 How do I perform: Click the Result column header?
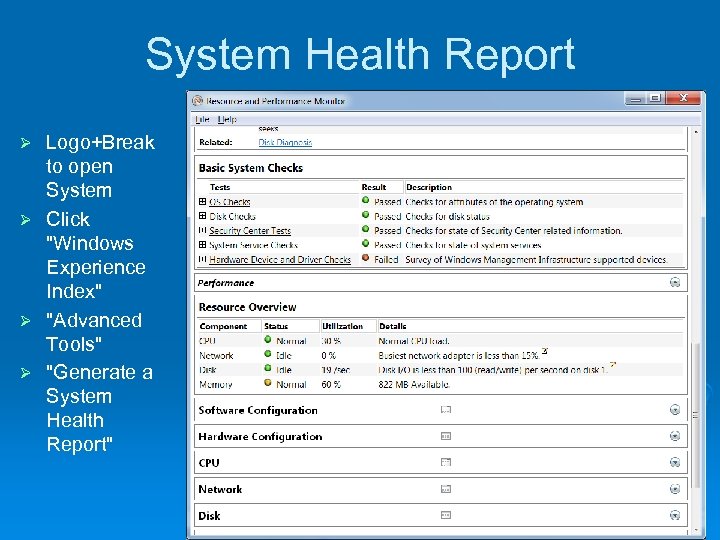374,187
